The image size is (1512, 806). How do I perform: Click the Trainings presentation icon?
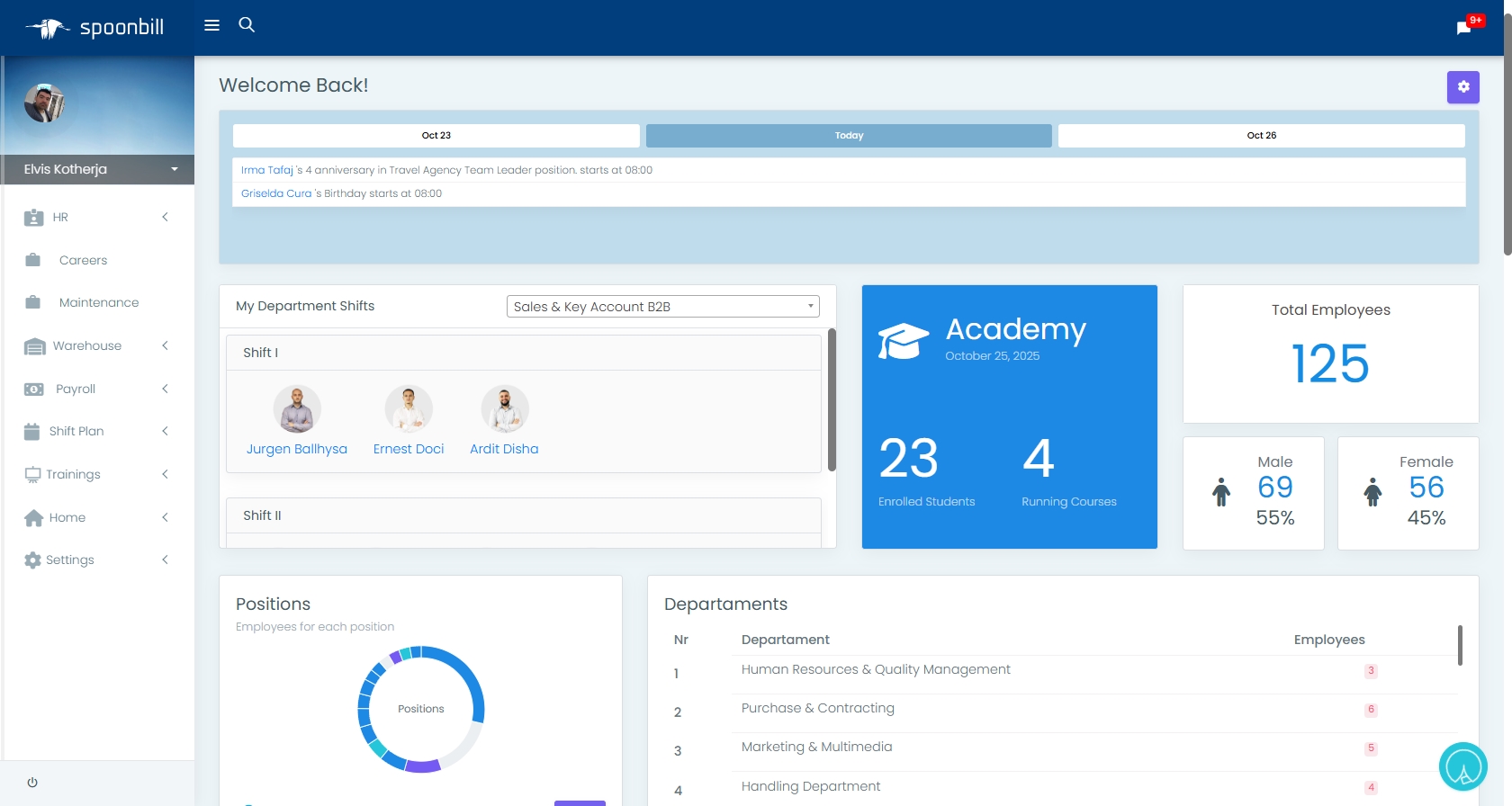coord(33,475)
